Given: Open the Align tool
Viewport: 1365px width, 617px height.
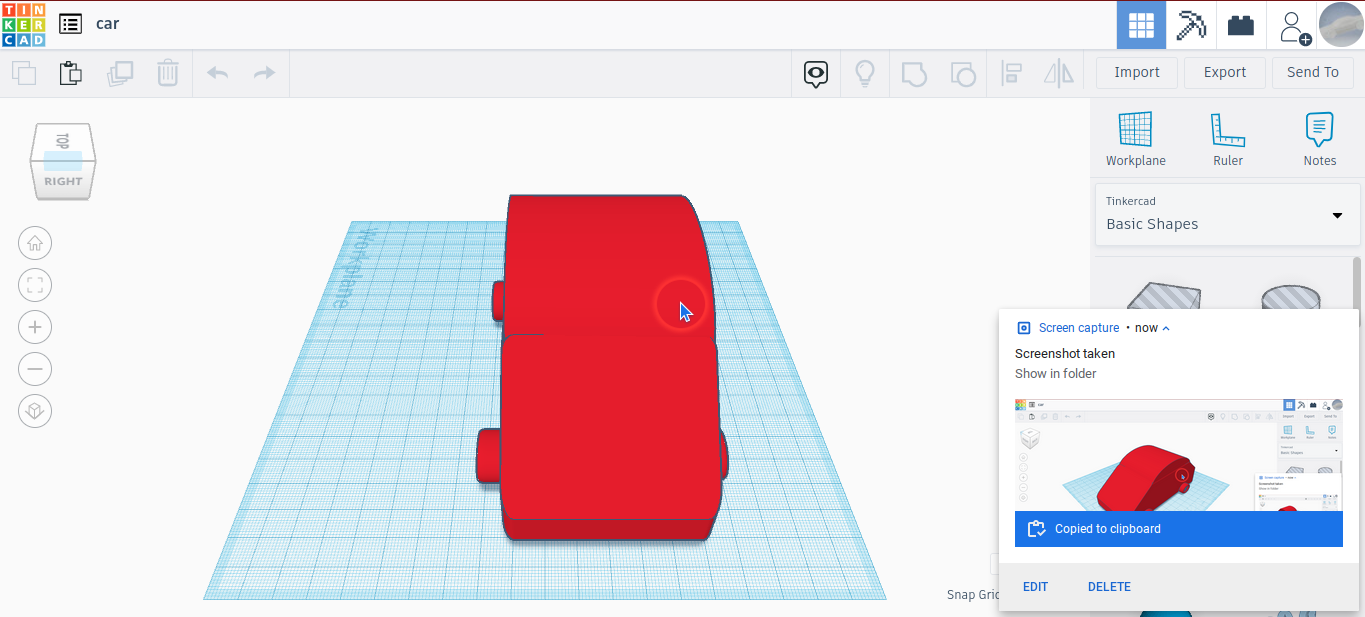Looking at the screenshot, I should pos(1011,72).
